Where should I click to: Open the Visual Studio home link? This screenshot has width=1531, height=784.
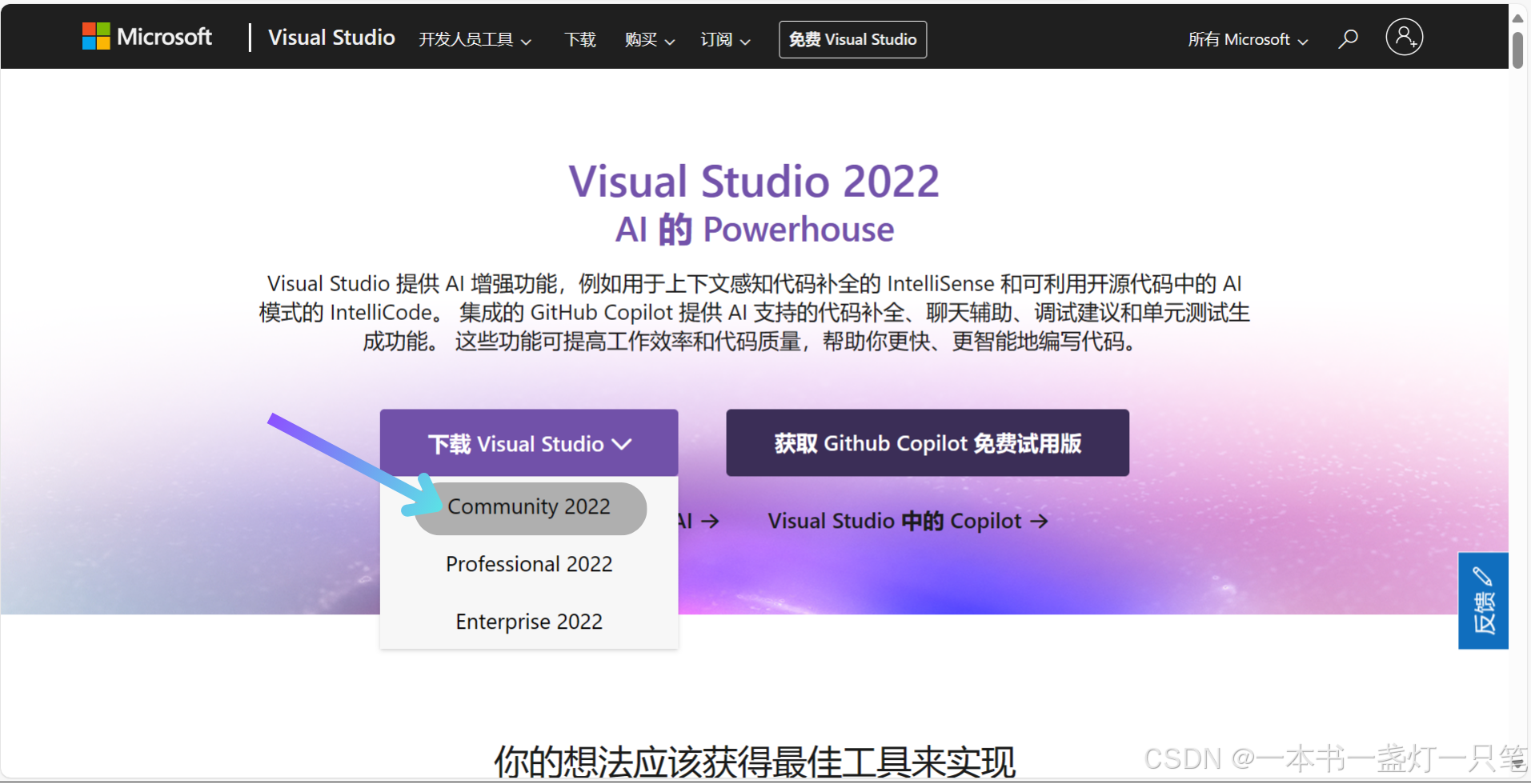click(331, 38)
